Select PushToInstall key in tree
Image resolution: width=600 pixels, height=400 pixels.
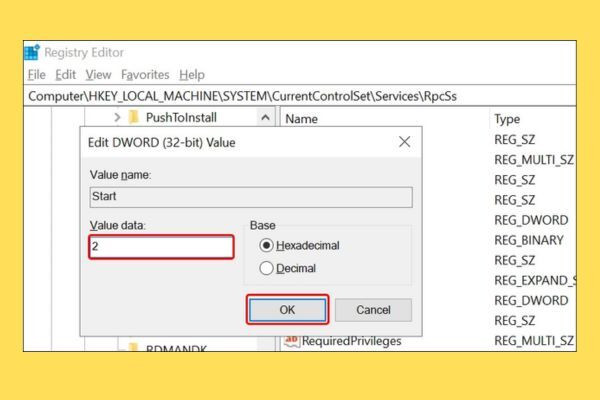tap(181, 118)
